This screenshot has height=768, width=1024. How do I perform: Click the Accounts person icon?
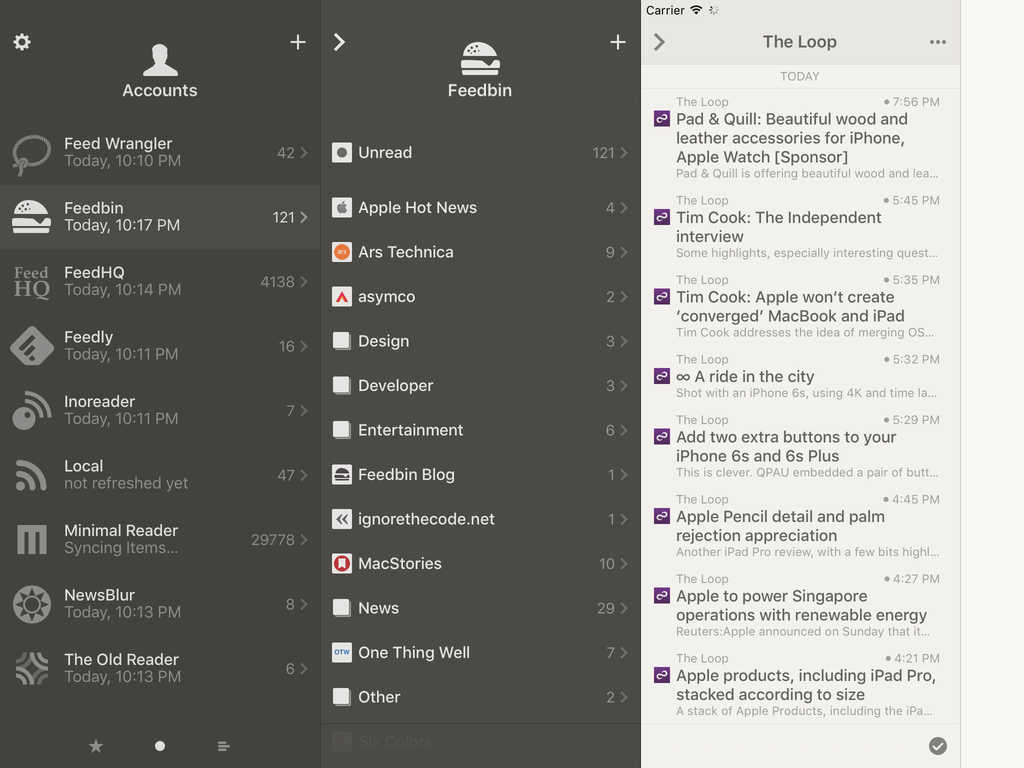[x=160, y=60]
